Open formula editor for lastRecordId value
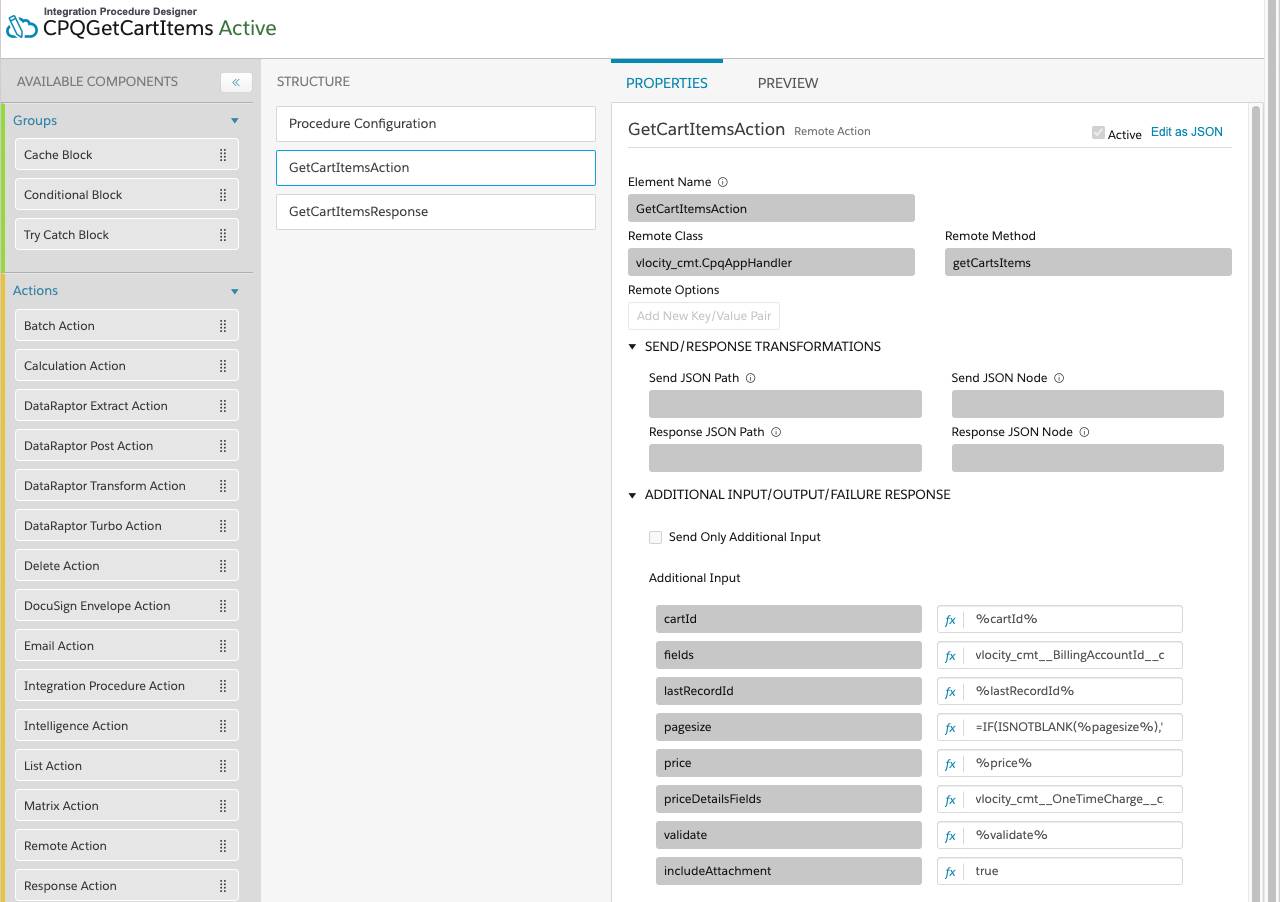The image size is (1280, 902). point(951,691)
